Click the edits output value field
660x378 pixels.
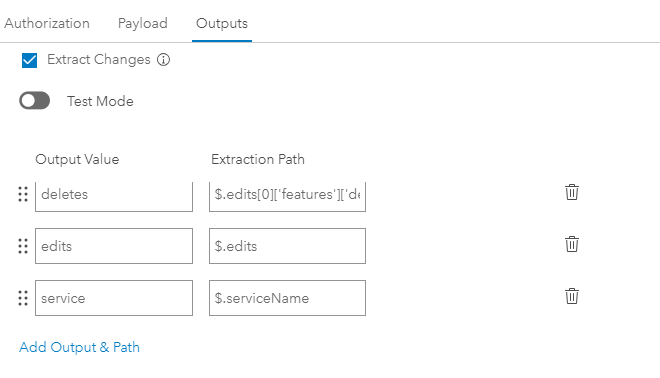(x=114, y=246)
